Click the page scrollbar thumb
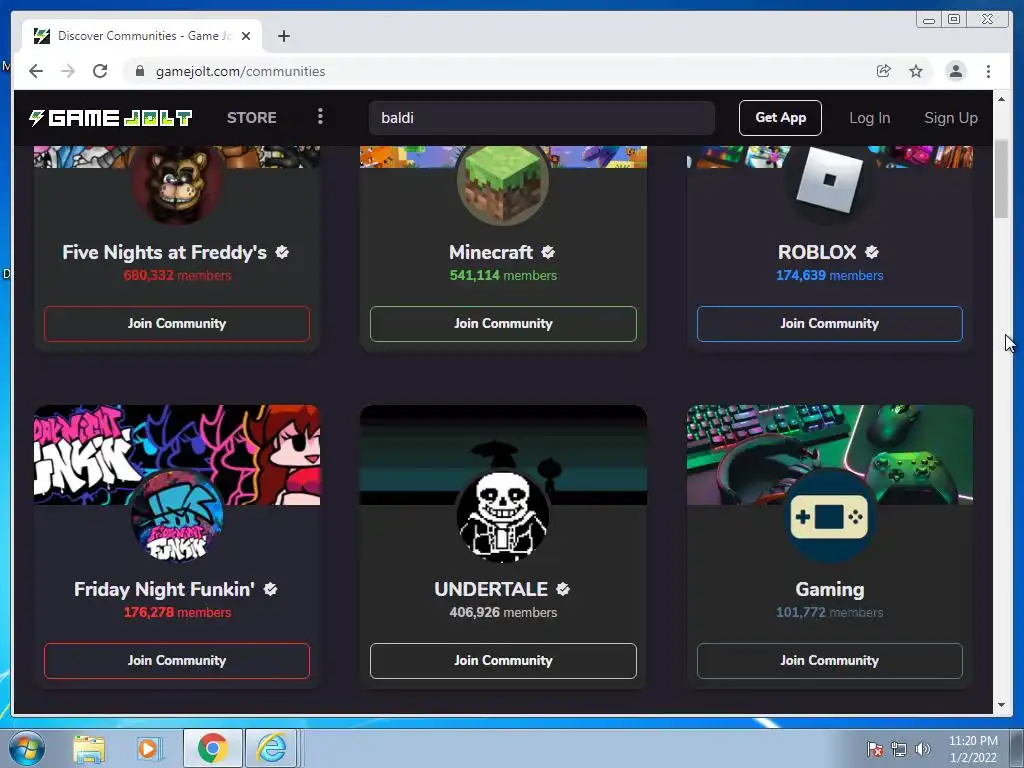The width and height of the screenshot is (1024, 768). click(x=1001, y=179)
